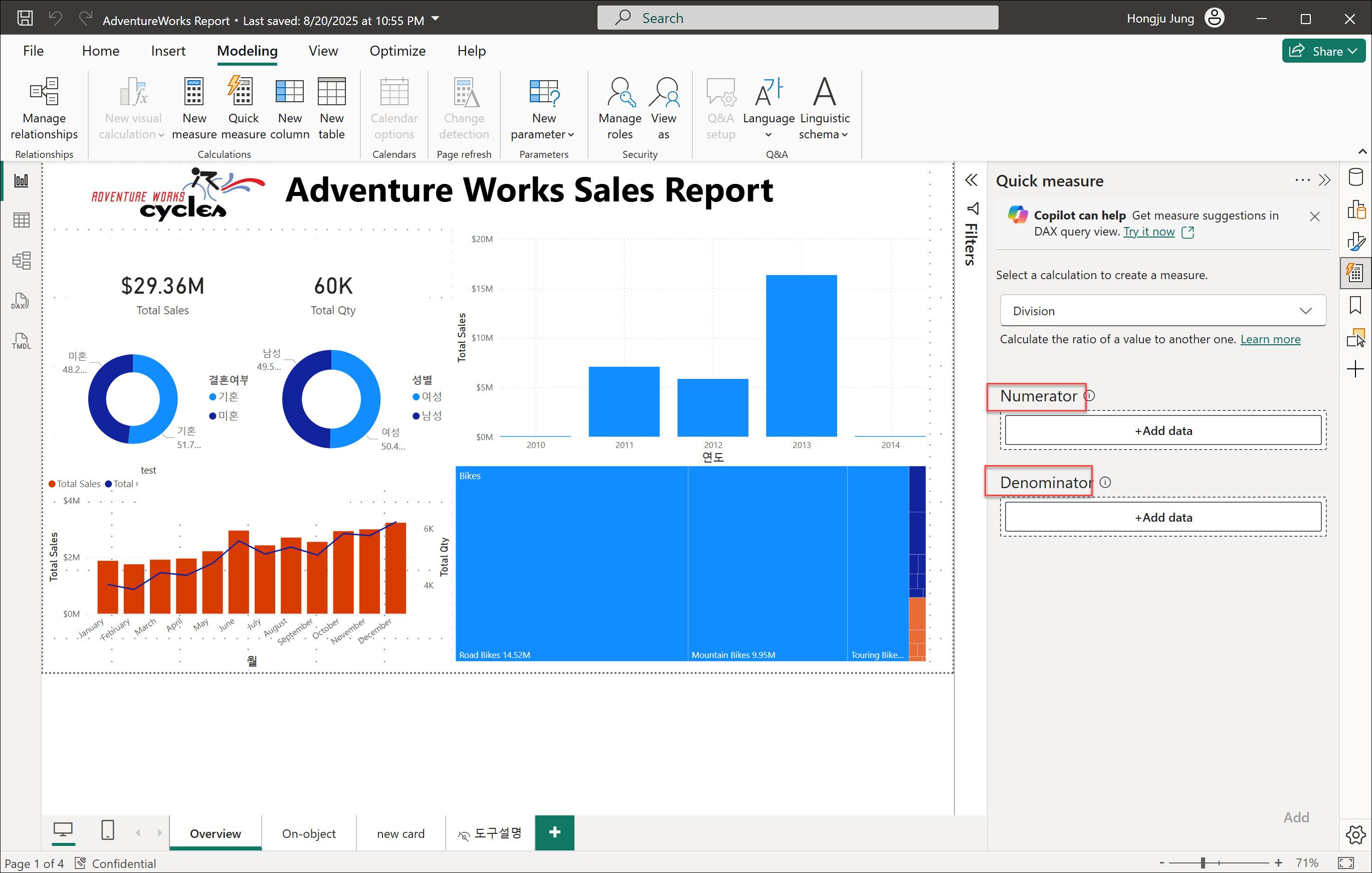The image size is (1372, 873).
Task: Click the View as button
Action: tap(664, 109)
